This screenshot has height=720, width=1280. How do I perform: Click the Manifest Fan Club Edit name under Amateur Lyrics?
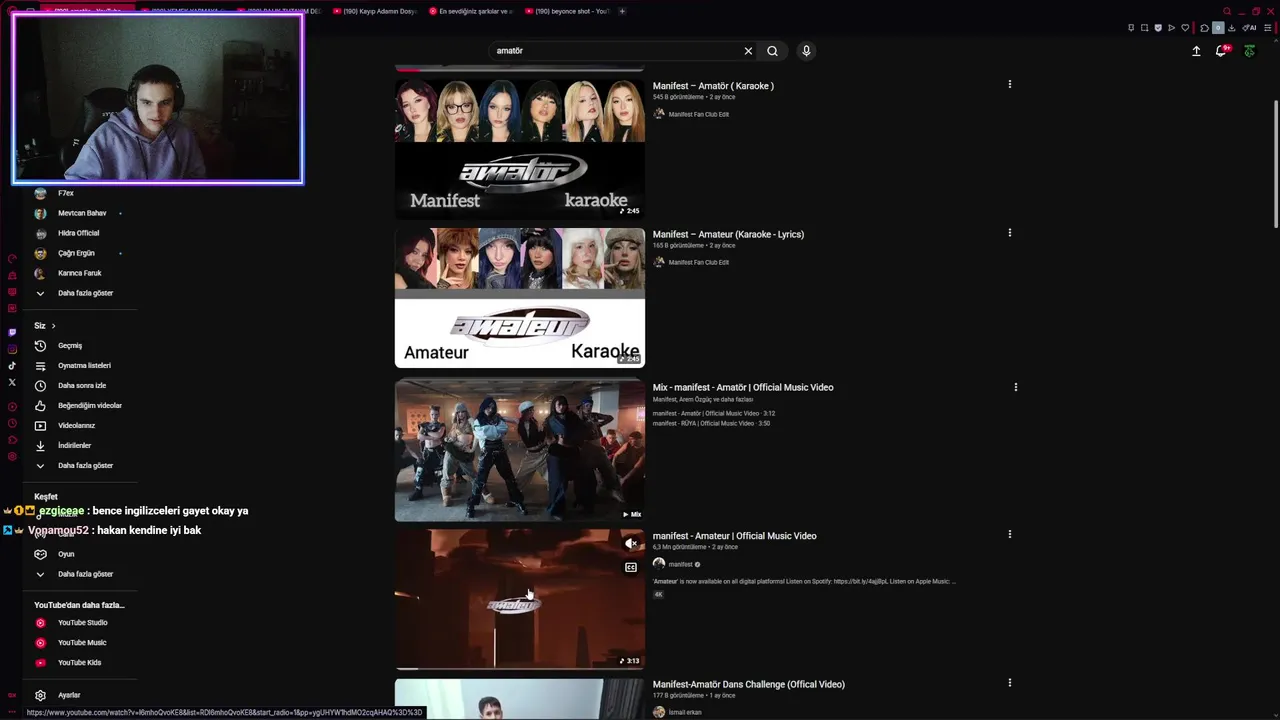tap(699, 262)
